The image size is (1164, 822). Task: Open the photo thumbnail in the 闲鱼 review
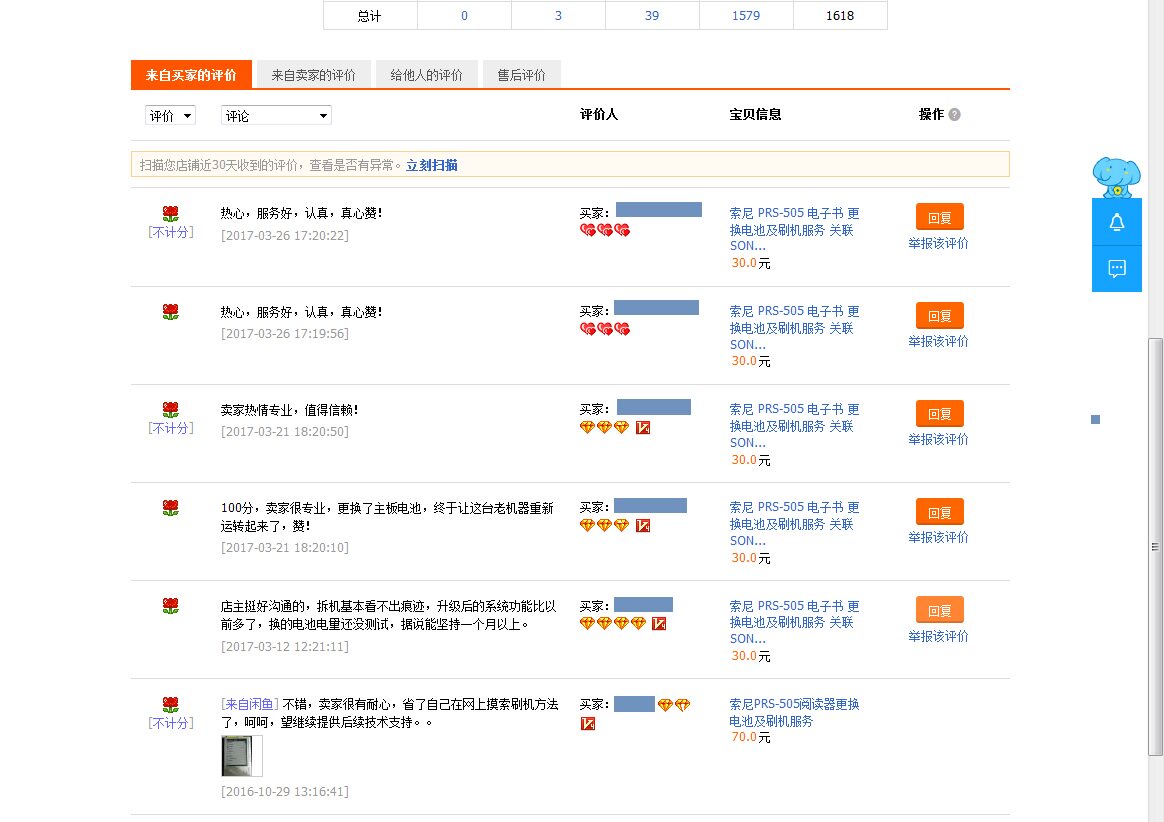(241, 756)
